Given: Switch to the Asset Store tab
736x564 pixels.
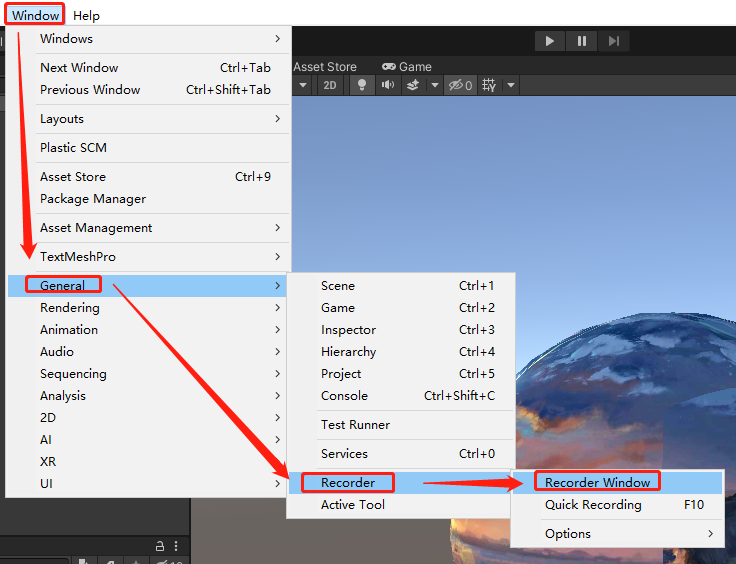Looking at the screenshot, I should click(x=325, y=67).
